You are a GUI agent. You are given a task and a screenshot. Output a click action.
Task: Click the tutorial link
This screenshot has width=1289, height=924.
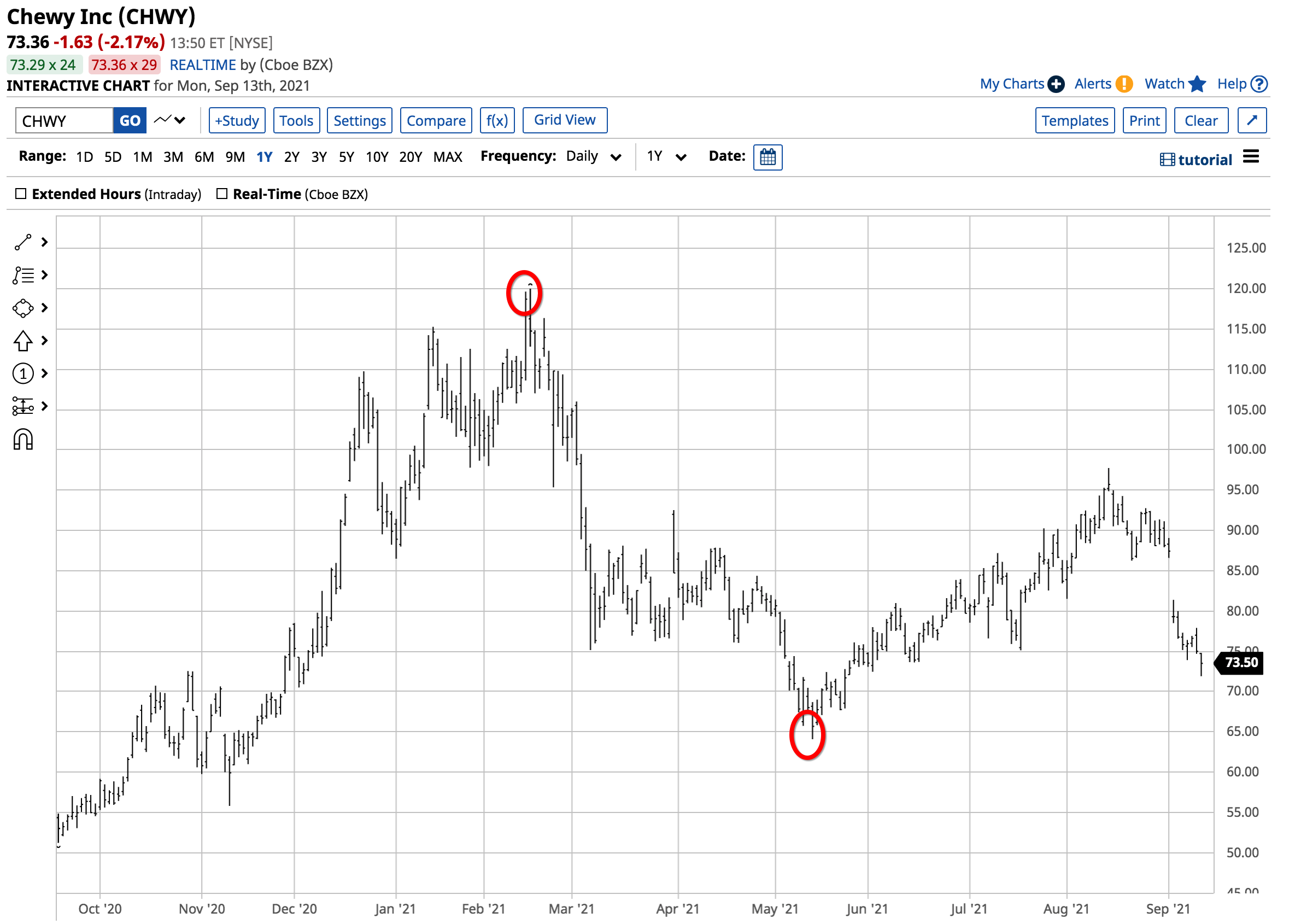tap(1205, 160)
